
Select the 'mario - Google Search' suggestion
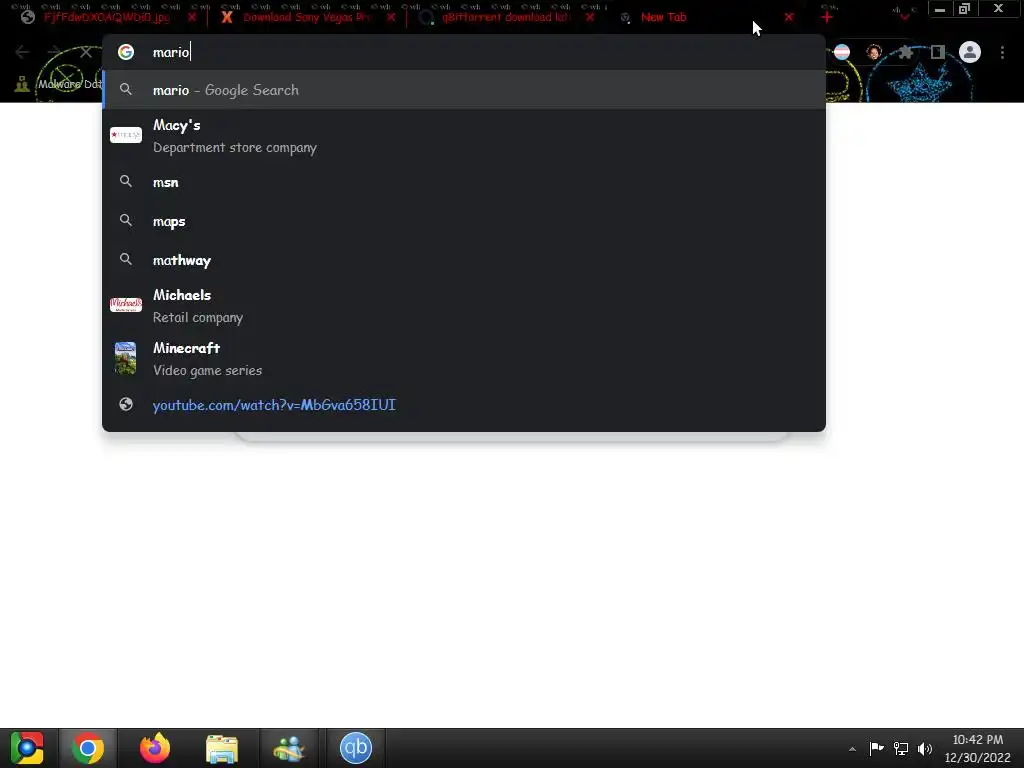(464, 89)
